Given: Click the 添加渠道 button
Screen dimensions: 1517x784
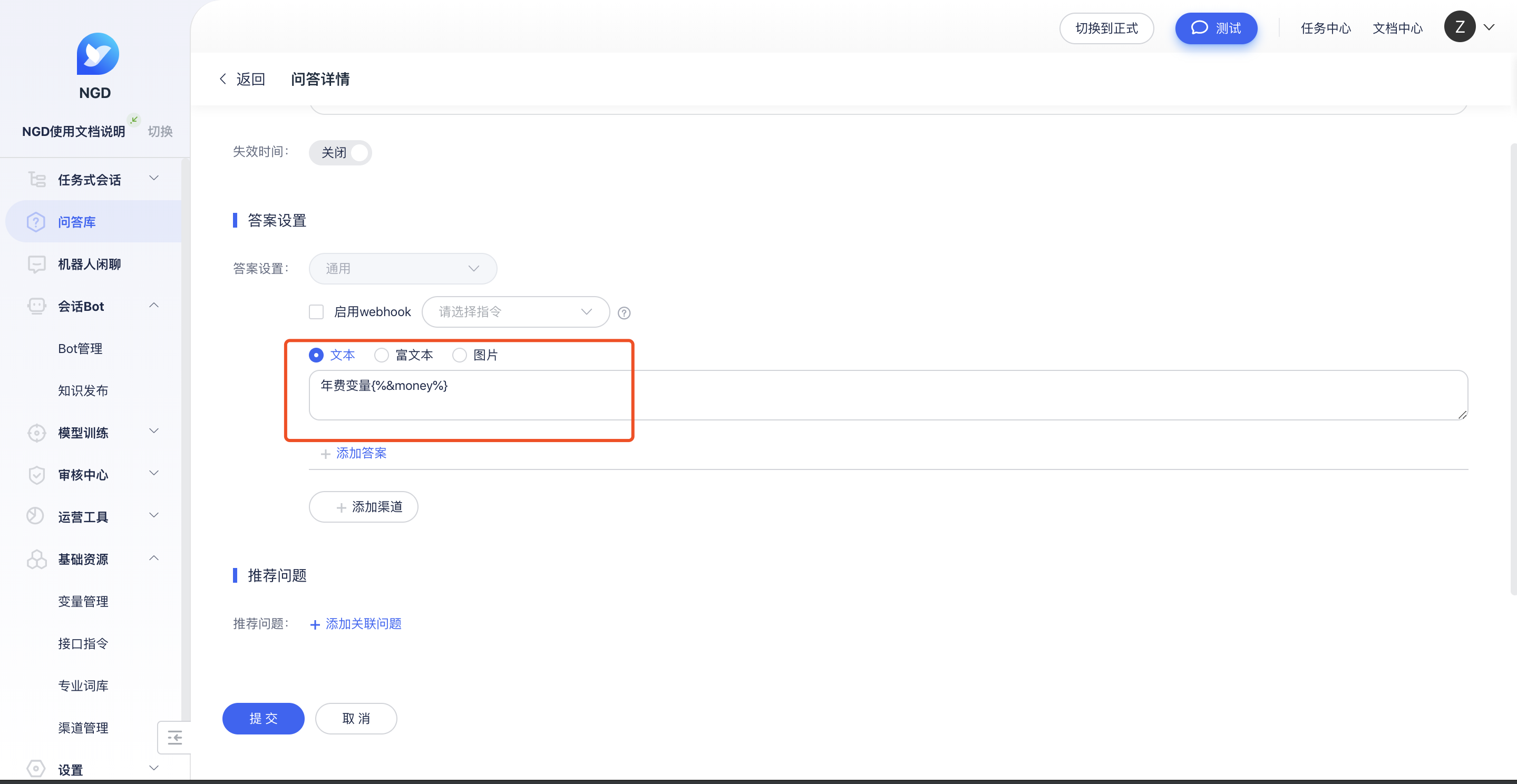Looking at the screenshot, I should pos(363,507).
